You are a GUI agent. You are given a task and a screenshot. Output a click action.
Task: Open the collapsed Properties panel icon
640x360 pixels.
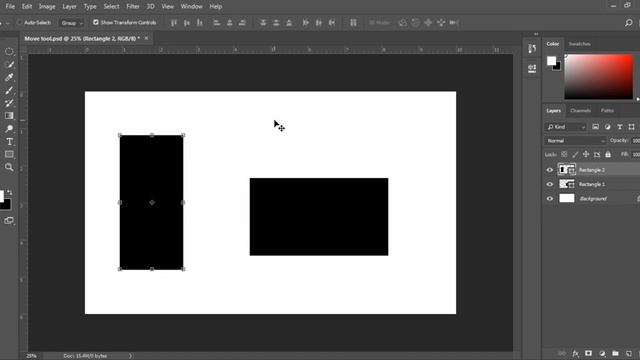coord(532,68)
